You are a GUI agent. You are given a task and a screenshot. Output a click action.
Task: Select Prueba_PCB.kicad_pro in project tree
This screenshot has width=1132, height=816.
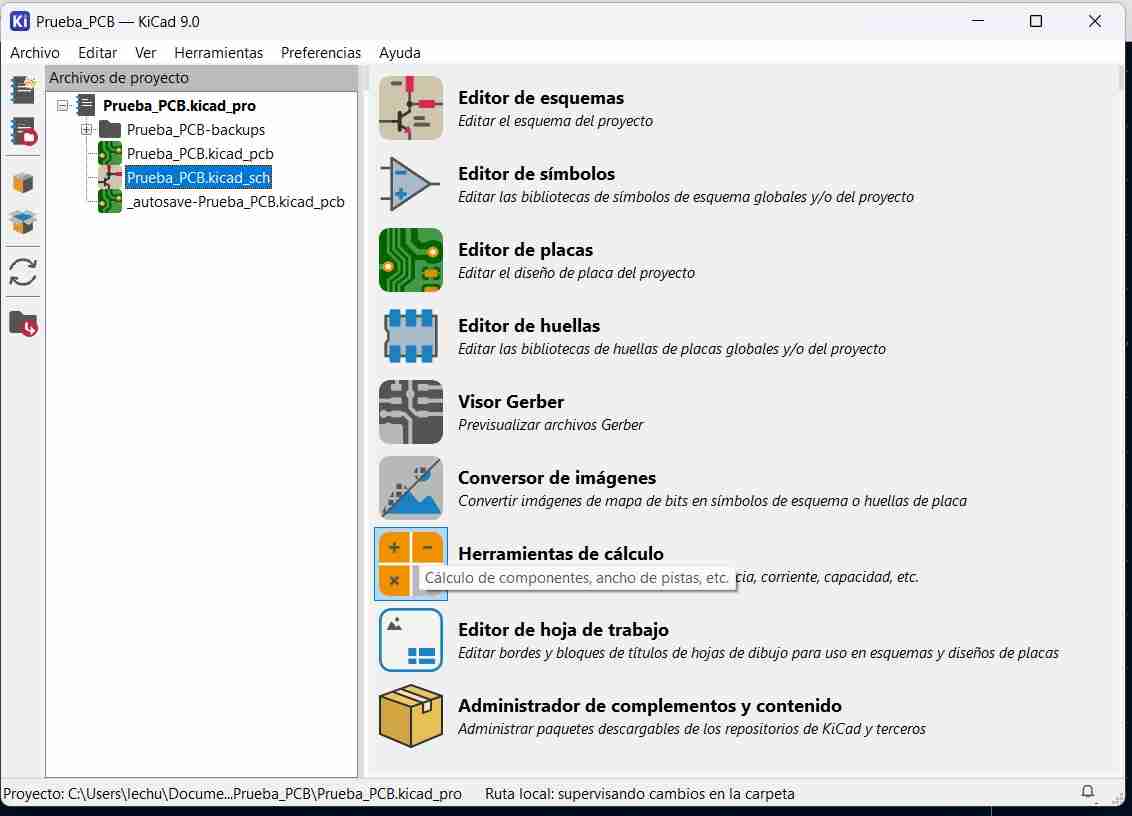[179, 105]
